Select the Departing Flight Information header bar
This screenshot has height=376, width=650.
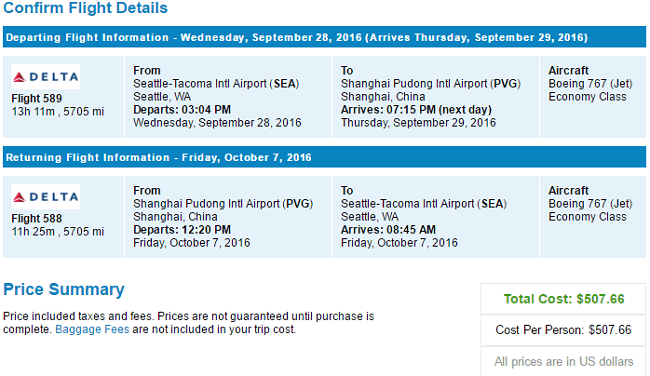tap(324, 37)
